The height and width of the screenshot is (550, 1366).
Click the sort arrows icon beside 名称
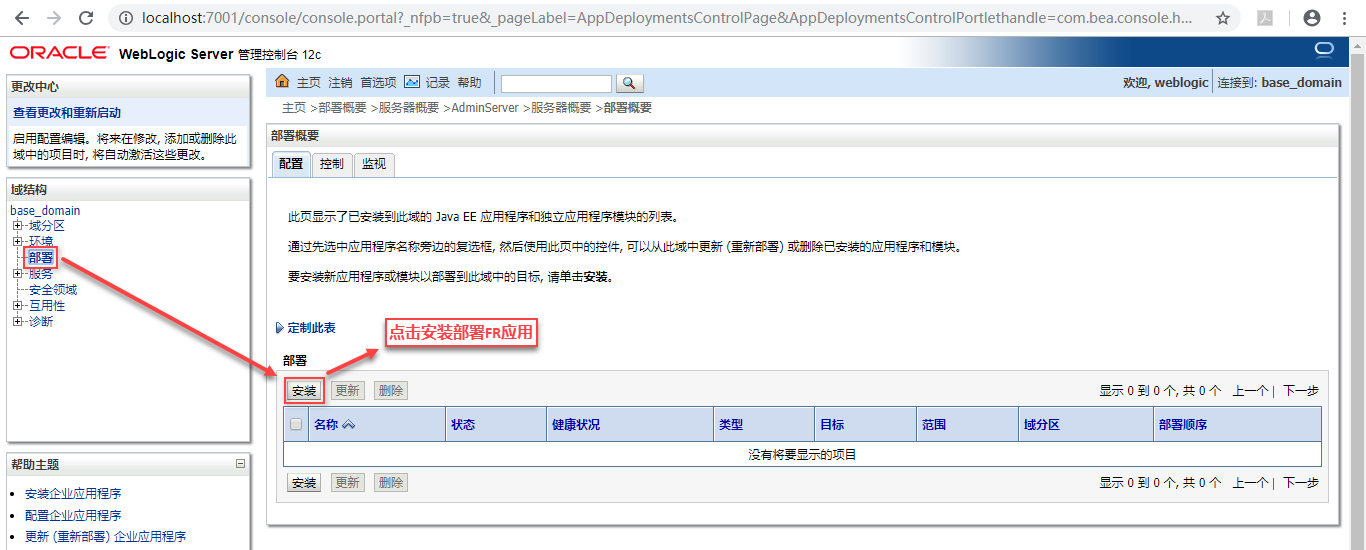349,425
